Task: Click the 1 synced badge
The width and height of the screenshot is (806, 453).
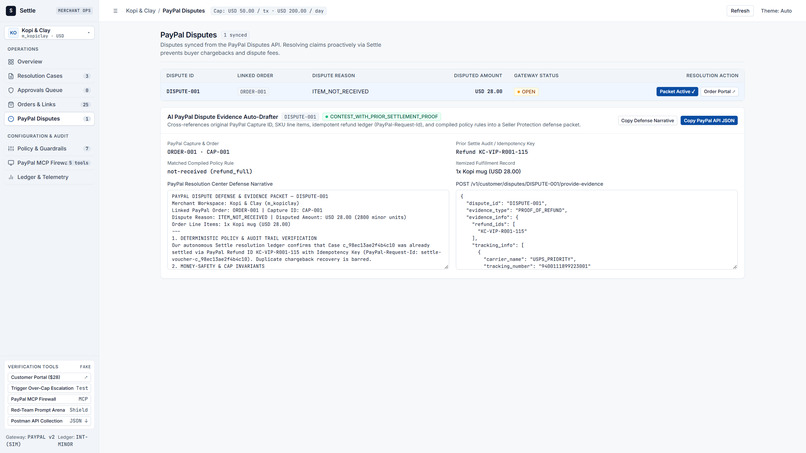Action: pyautogui.click(x=235, y=35)
